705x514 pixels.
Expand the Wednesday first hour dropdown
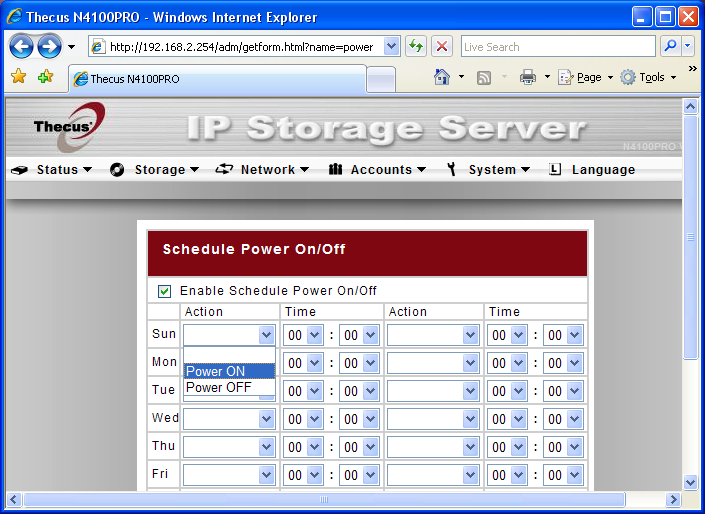tap(306, 419)
